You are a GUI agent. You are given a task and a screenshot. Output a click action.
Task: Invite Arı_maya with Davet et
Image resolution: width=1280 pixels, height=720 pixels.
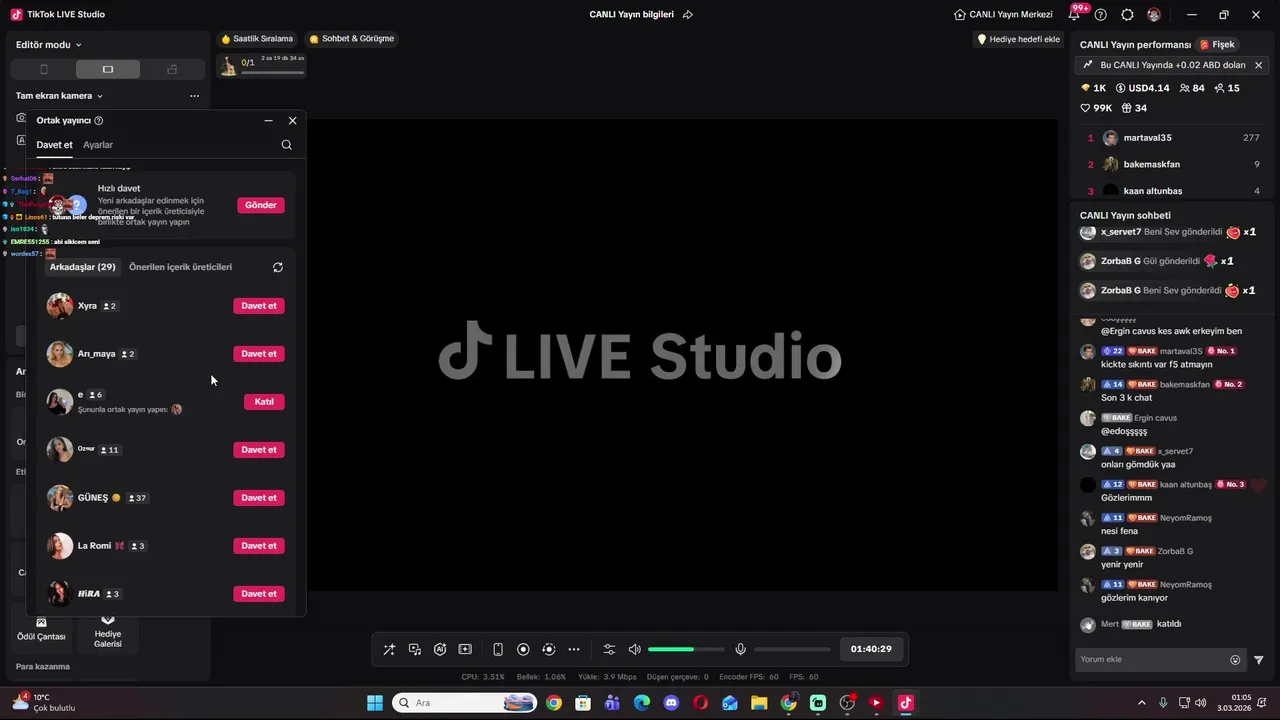[259, 354]
